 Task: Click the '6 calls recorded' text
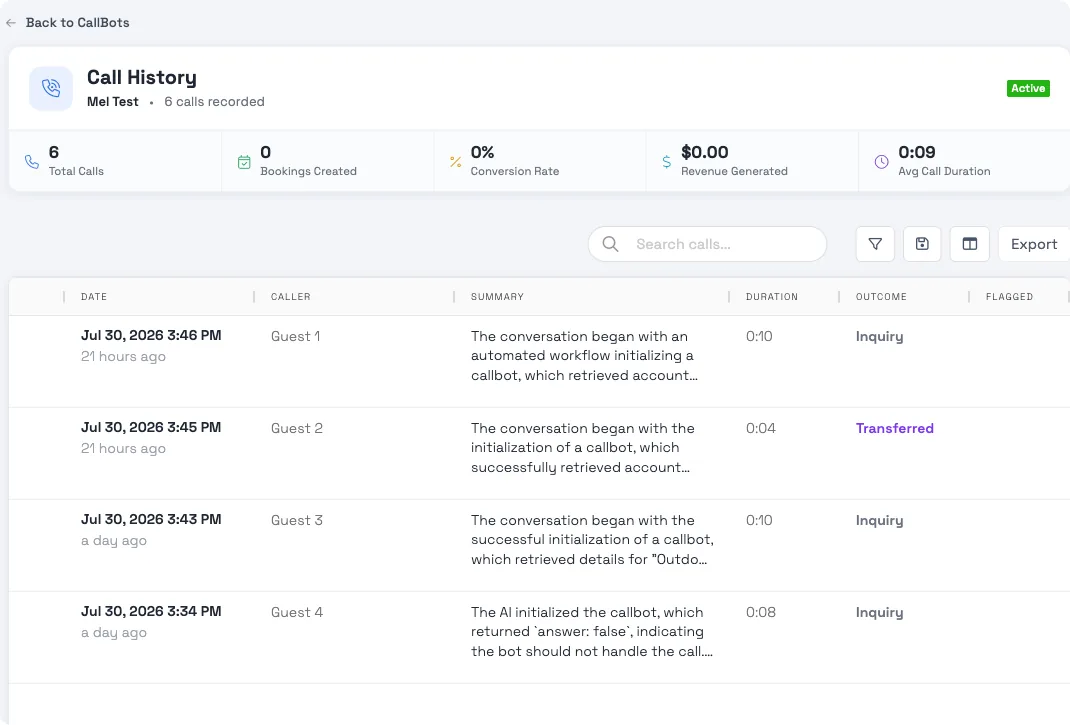(214, 102)
